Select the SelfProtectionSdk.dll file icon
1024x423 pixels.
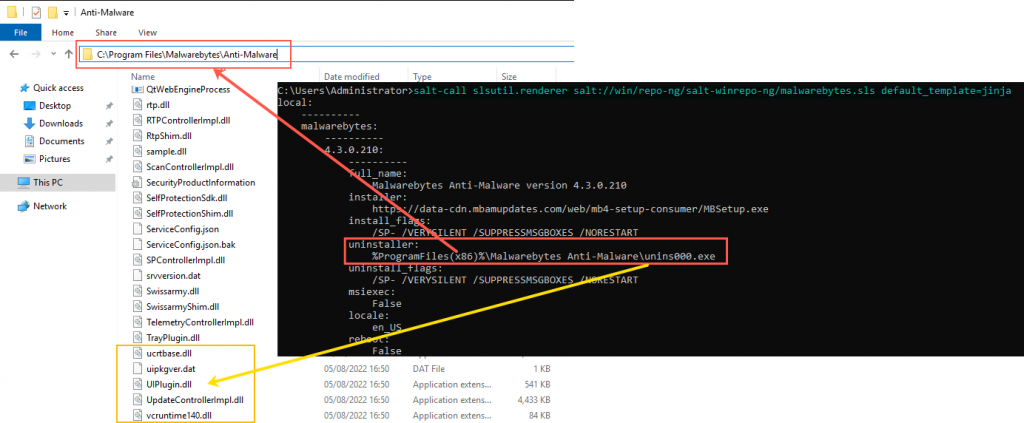coord(137,198)
